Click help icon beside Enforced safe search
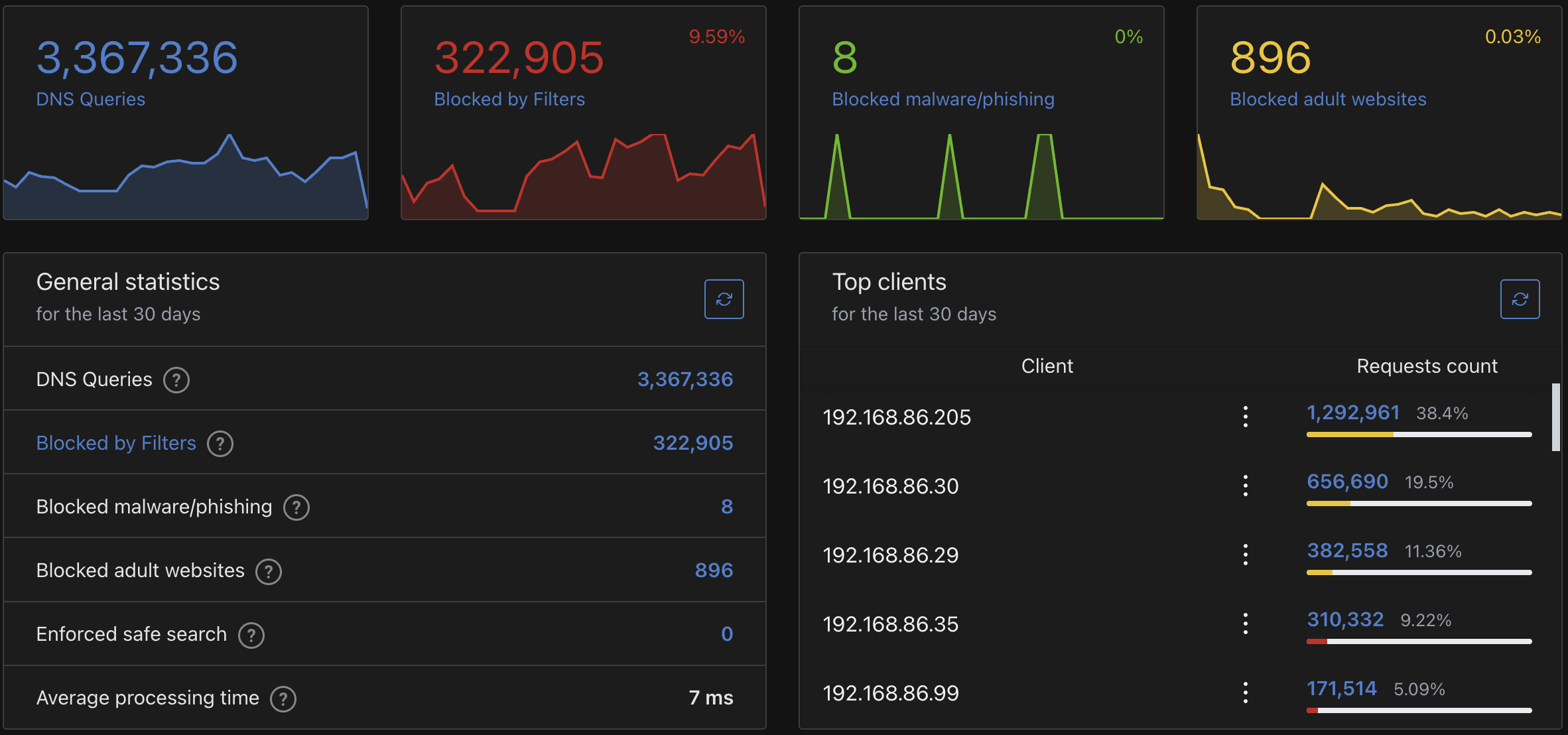The height and width of the screenshot is (735, 1568). [251, 635]
